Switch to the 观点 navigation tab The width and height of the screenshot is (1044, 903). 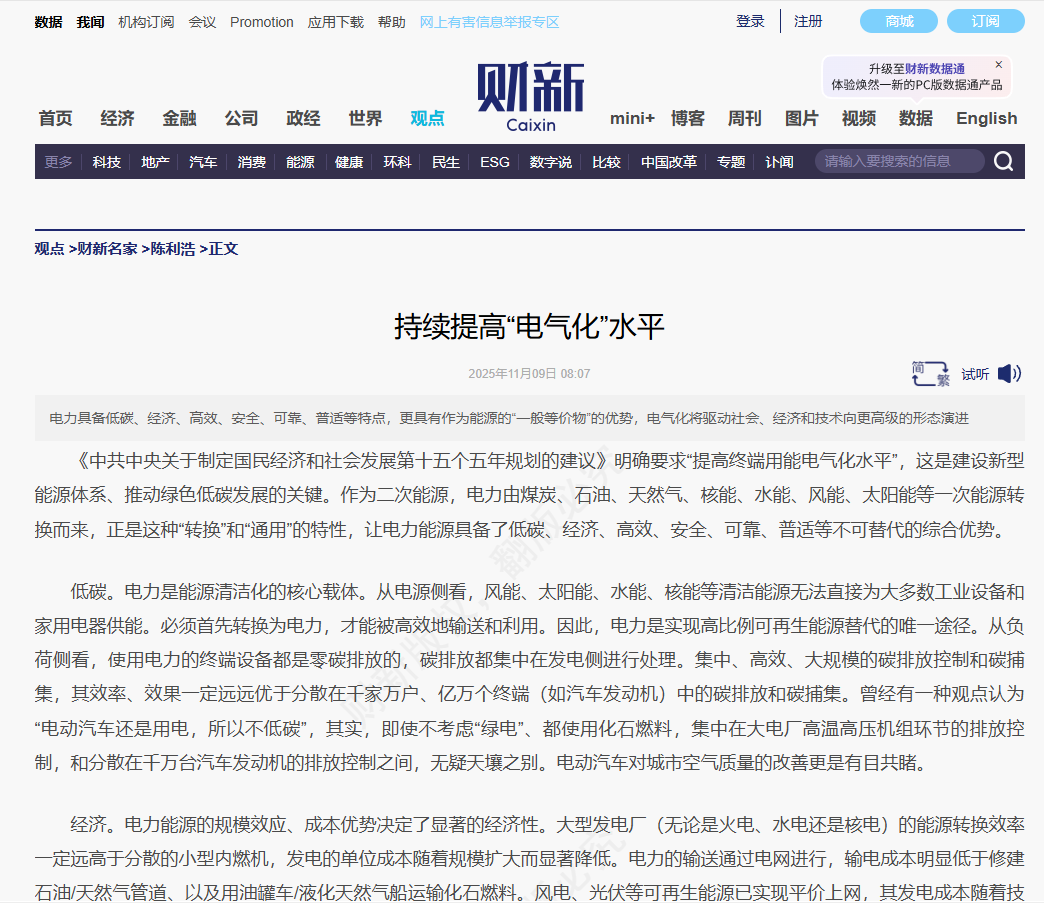pyautogui.click(x=427, y=118)
